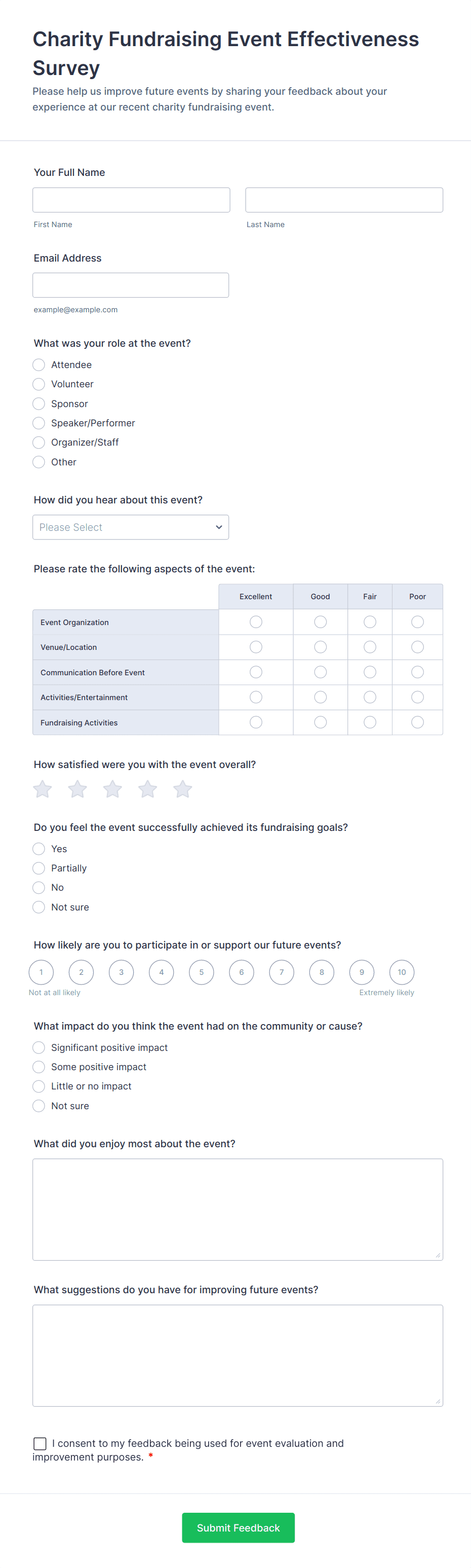The height and width of the screenshot is (1568, 471).
Task: Mark Venue/Location as Good
Action: (x=320, y=647)
